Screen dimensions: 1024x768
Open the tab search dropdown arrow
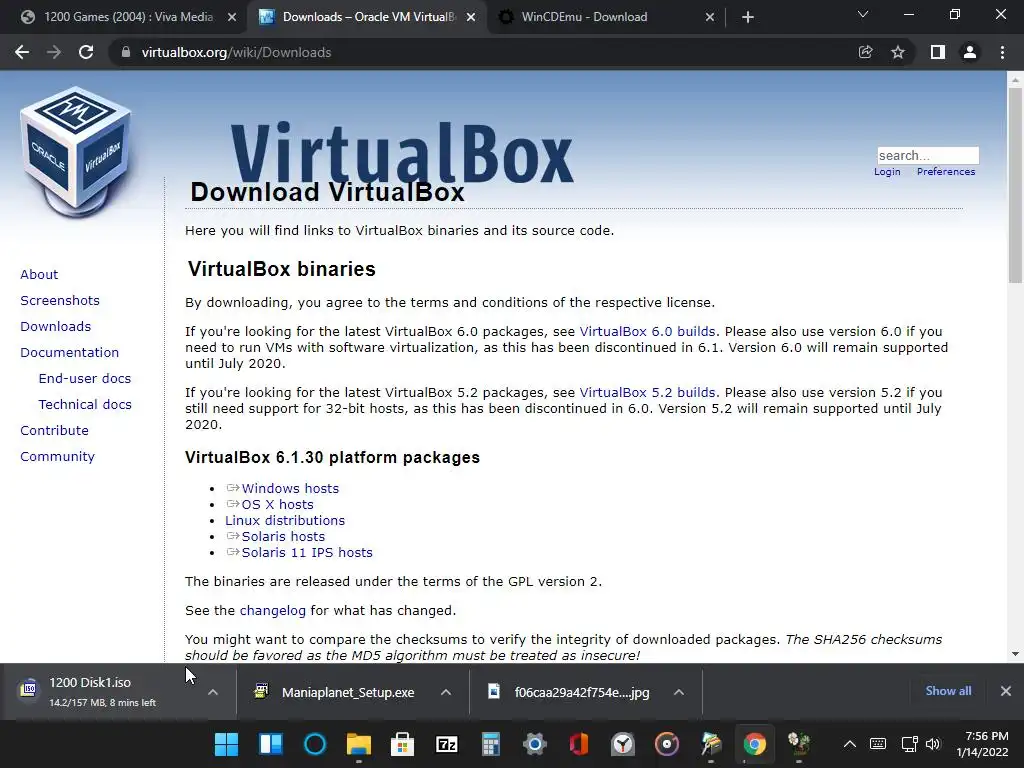click(x=863, y=14)
